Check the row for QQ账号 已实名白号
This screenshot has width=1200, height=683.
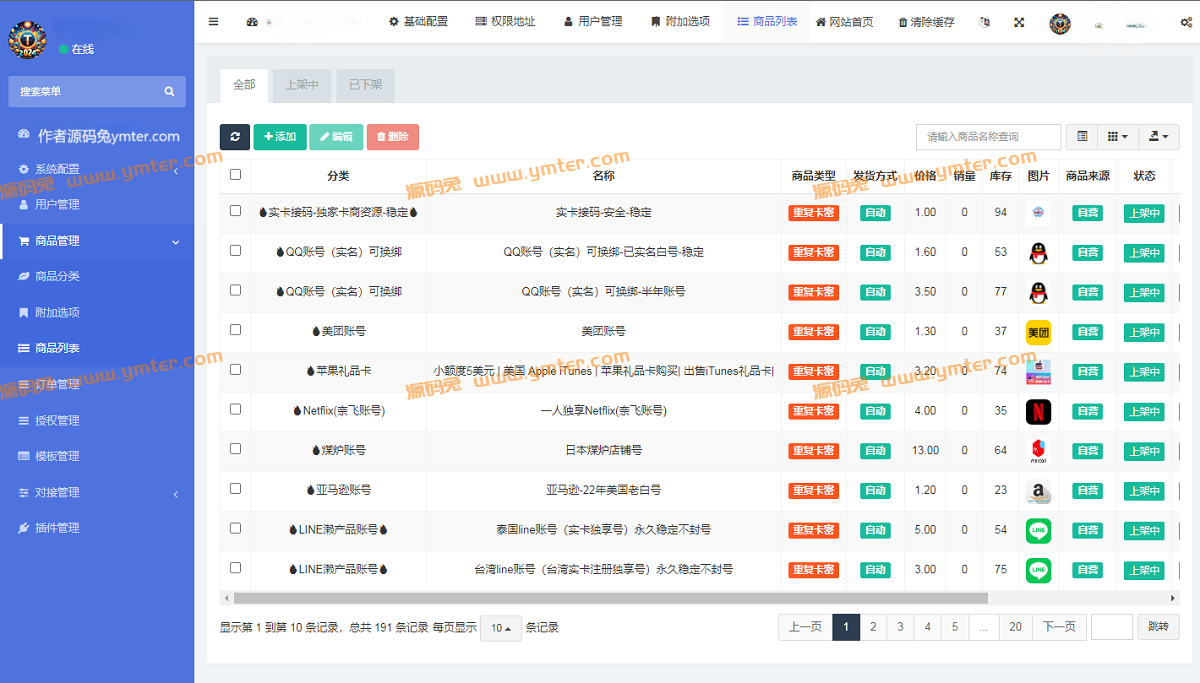[235, 250]
